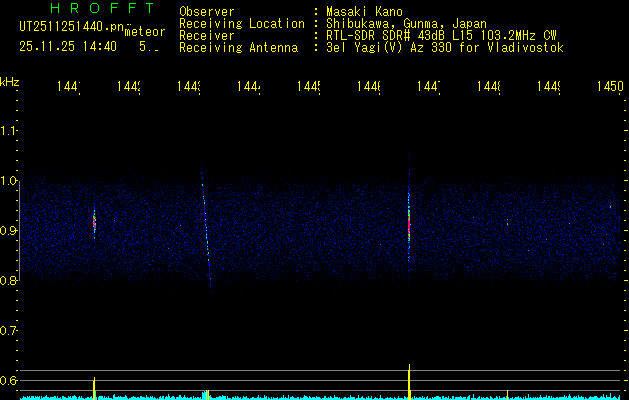The image size is (629, 400).
Task: Click the Receiving Location field label
Action: point(241,24)
